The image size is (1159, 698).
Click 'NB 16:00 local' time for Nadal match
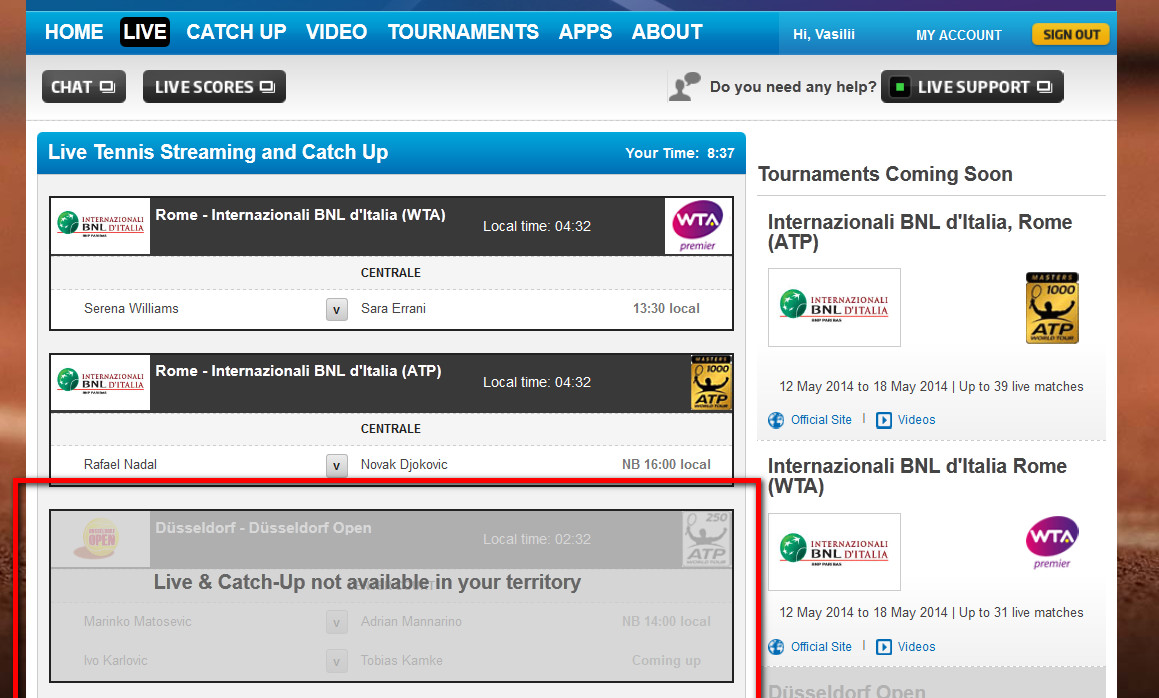[x=666, y=464]
